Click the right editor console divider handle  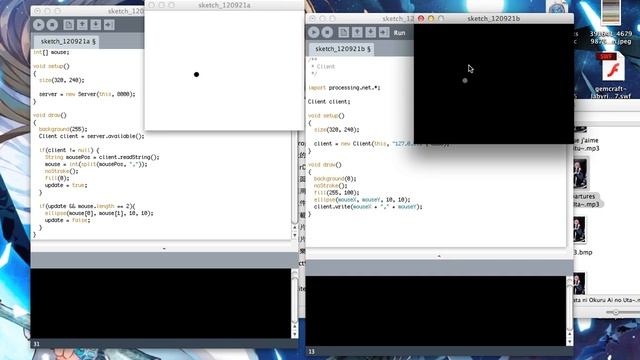pos(439,256)
